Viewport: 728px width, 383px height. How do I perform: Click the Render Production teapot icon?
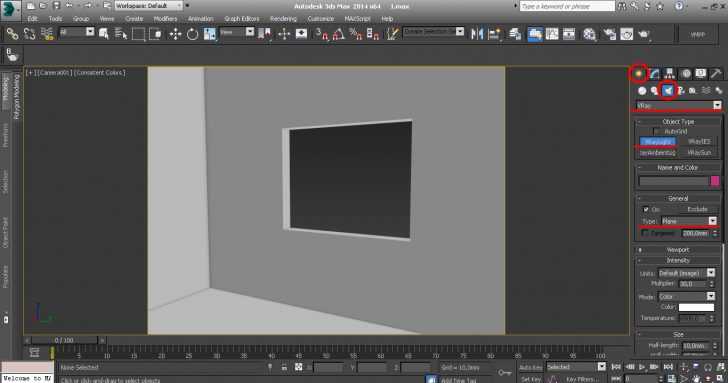[x=644, y=34]
